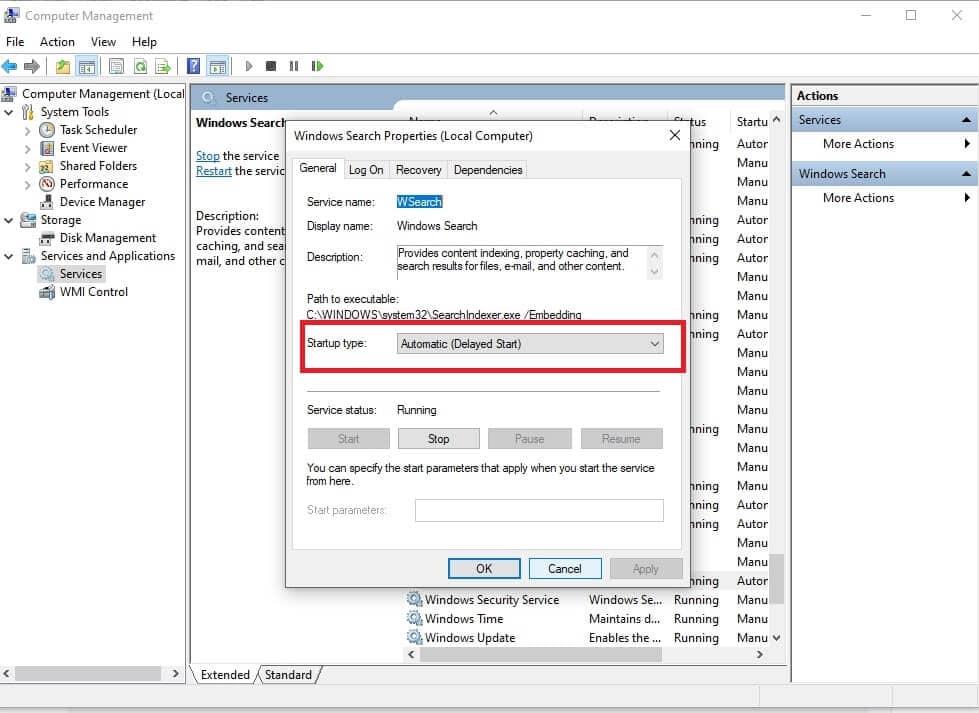Screen dimensions: 979x713
Task: Open the File menu
Action: (15, 42)
